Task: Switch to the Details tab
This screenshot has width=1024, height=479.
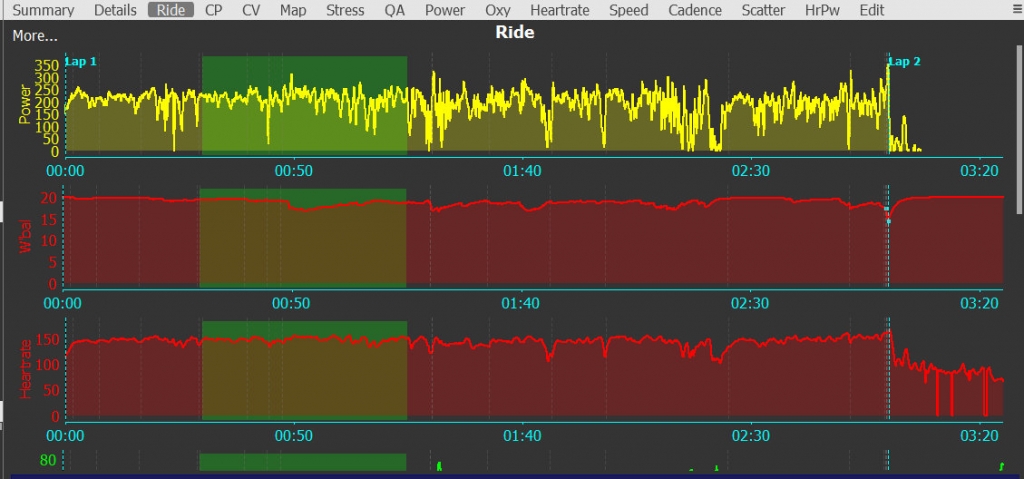Action: tap(115, 10)
